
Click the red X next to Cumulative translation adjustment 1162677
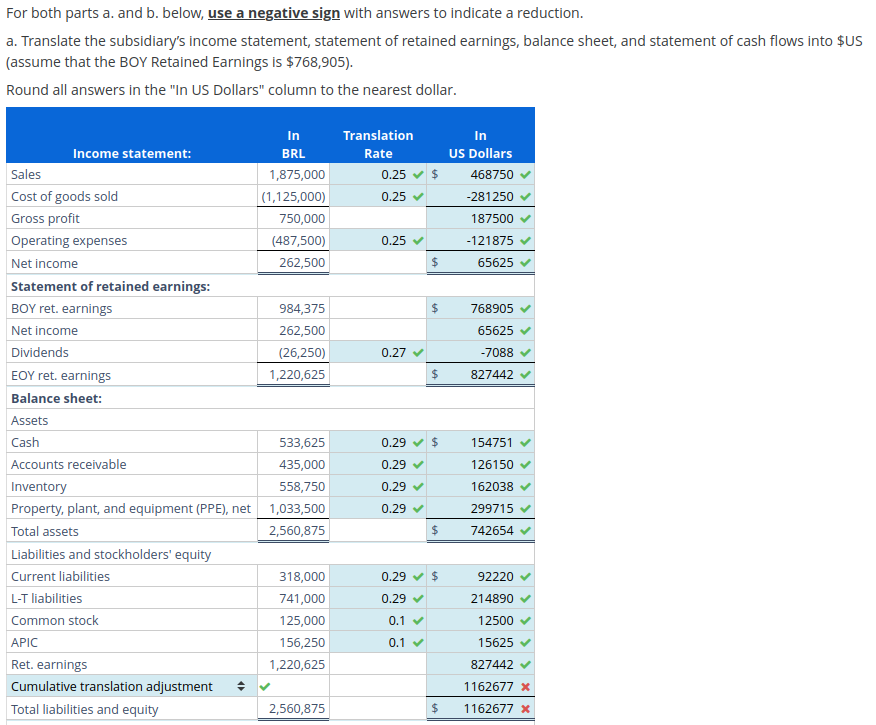point(527,686)
